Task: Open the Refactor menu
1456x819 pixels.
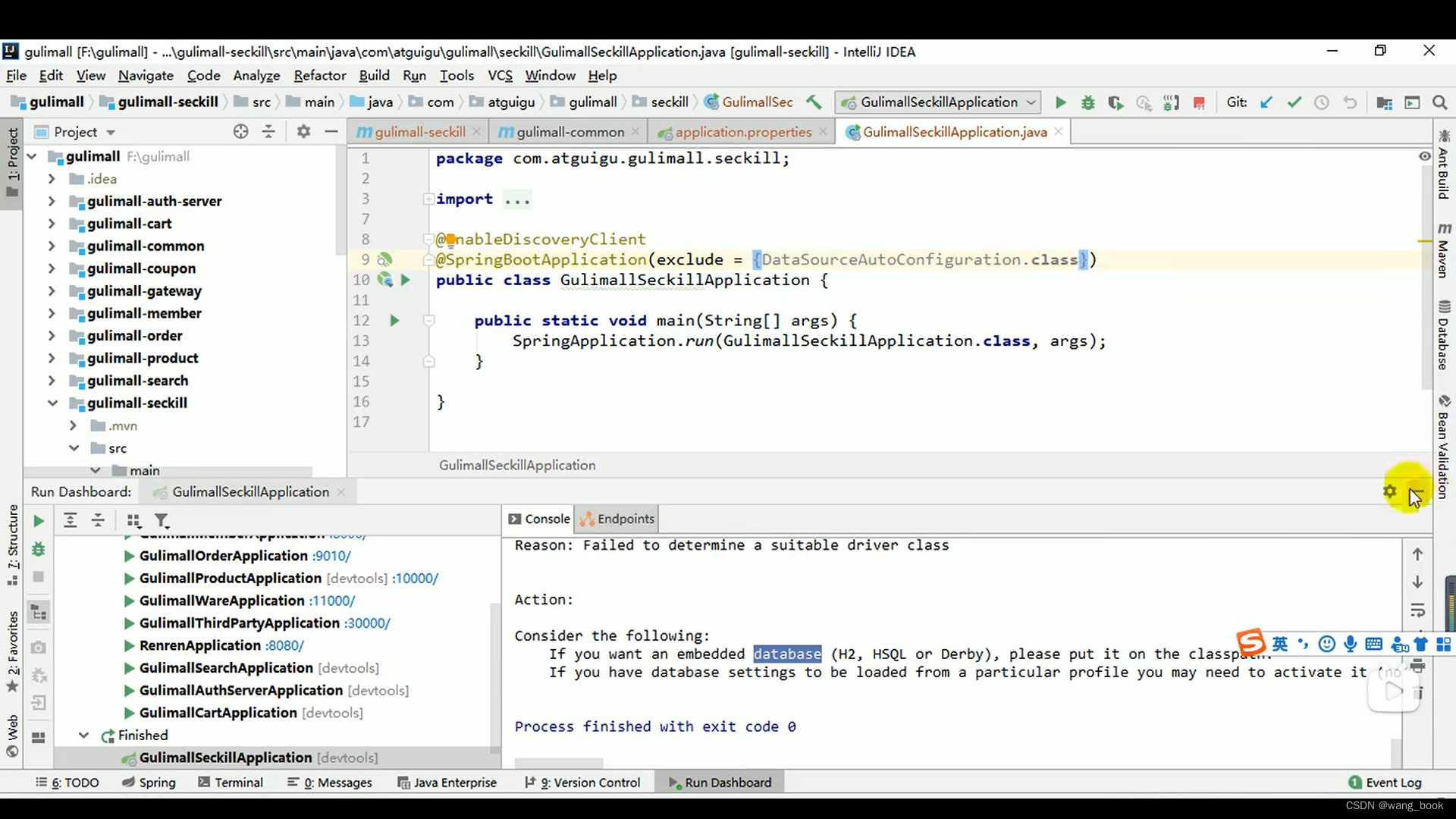Action: (319, 75)
